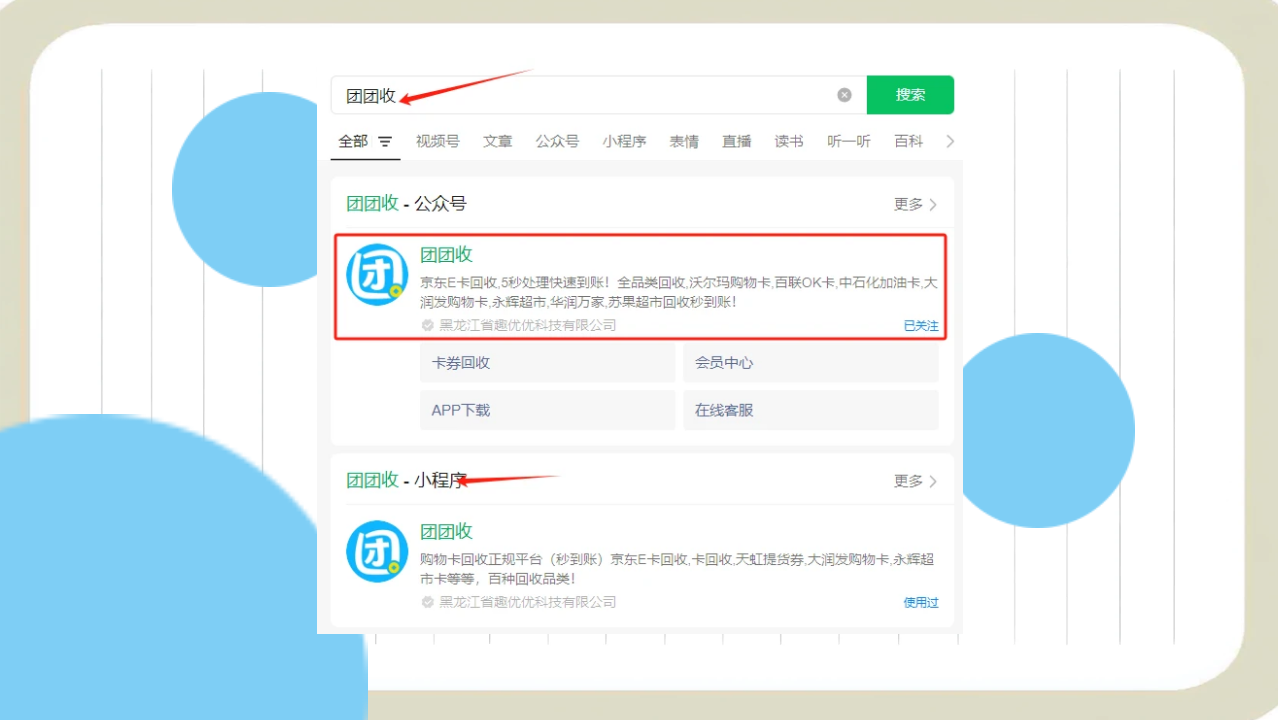The width and height of the screenshot is (1280, 720).
Task: Open the 团团收 小程序 avatar icon
Action: (377, 551)
